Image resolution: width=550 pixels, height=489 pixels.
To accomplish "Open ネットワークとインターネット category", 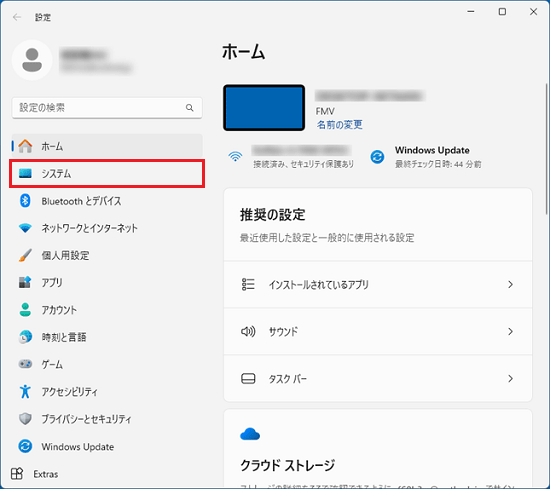I will (107, 228).
